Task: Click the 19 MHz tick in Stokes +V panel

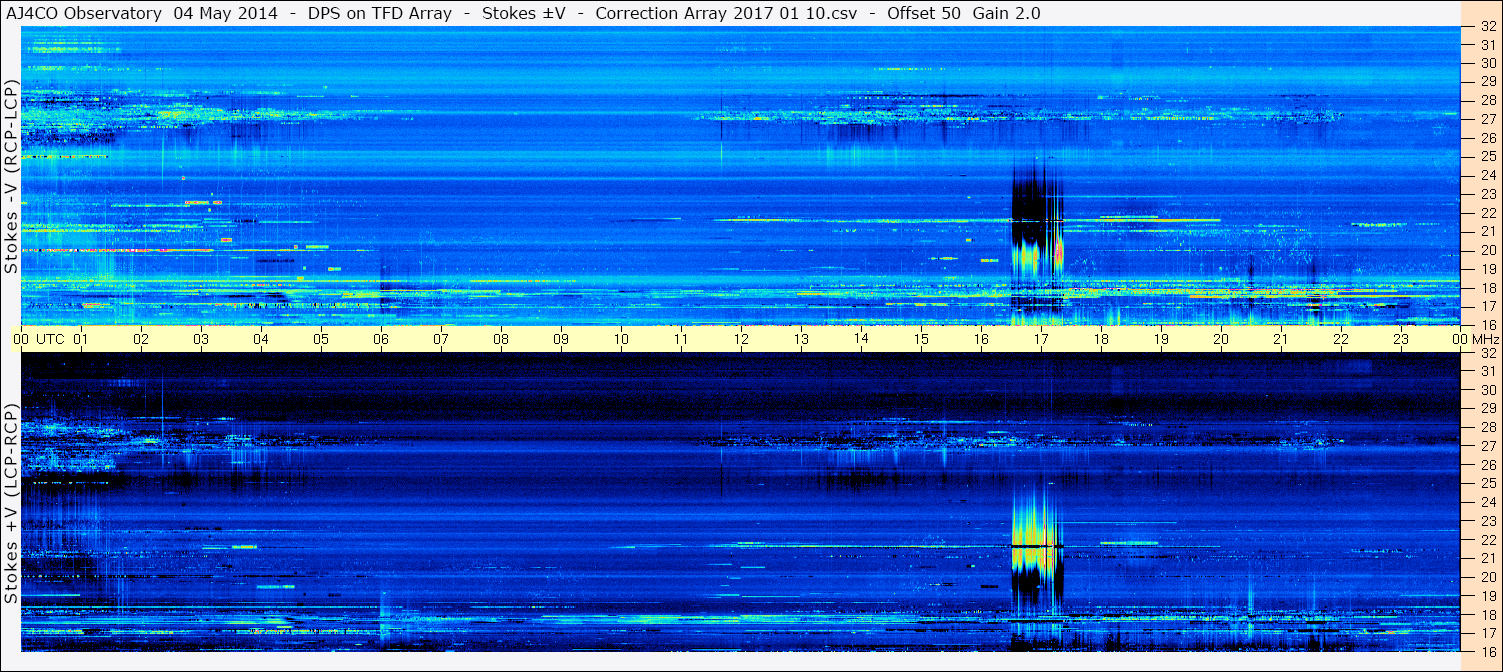Action: pyautogui.click(x=1487, y=595)
